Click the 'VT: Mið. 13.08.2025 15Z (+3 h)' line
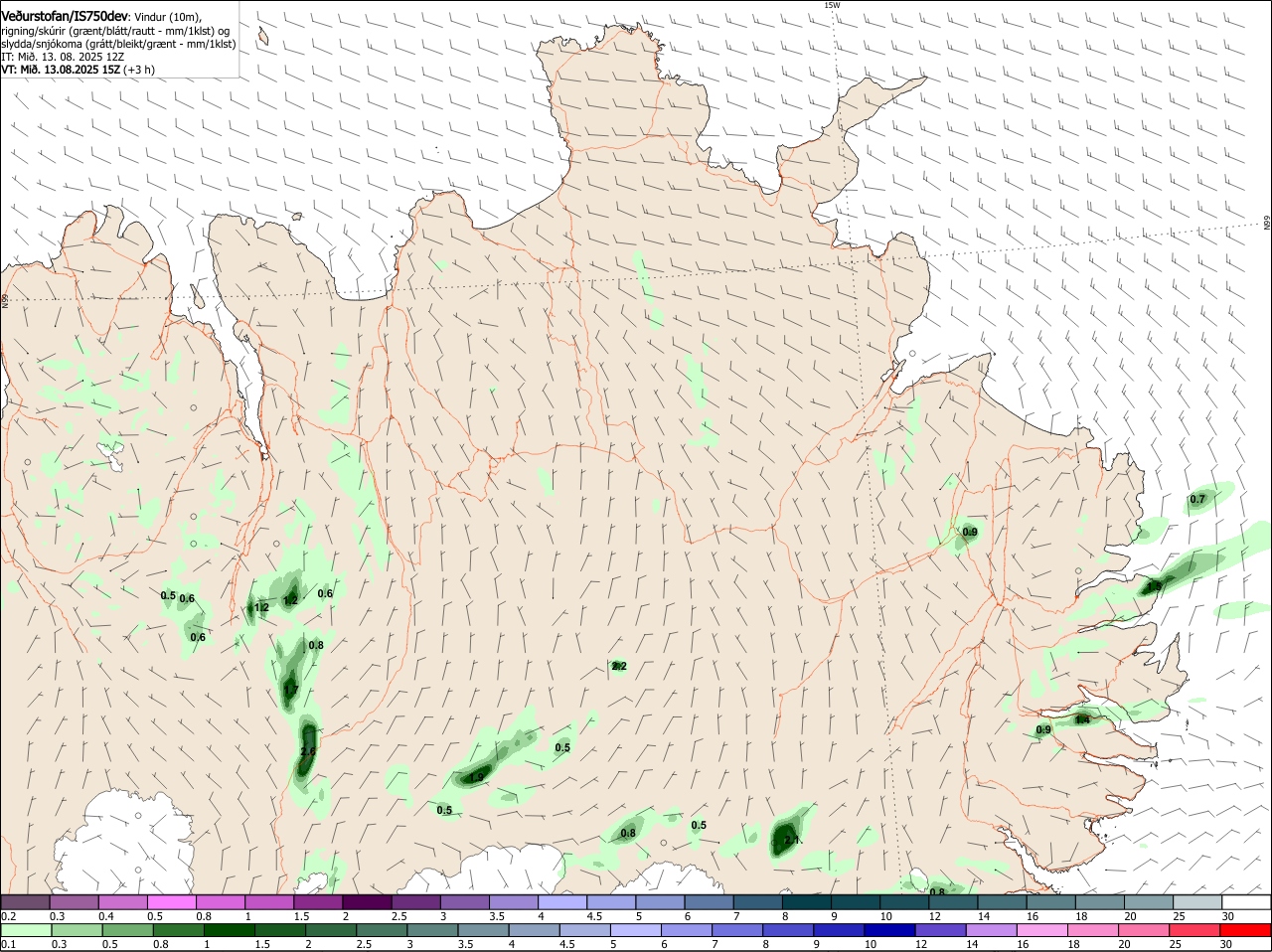The width and height of the screenshot is (1272, 952). coord(78,70)
